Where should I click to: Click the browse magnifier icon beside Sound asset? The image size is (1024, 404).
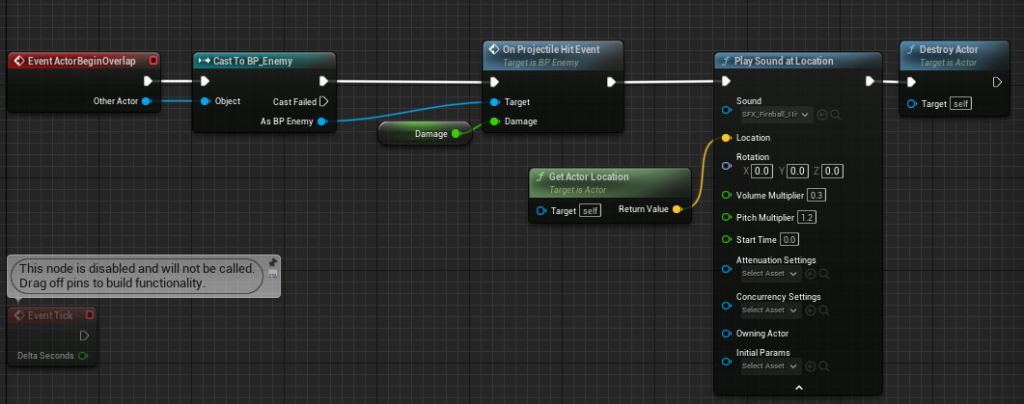pos(835,115)
